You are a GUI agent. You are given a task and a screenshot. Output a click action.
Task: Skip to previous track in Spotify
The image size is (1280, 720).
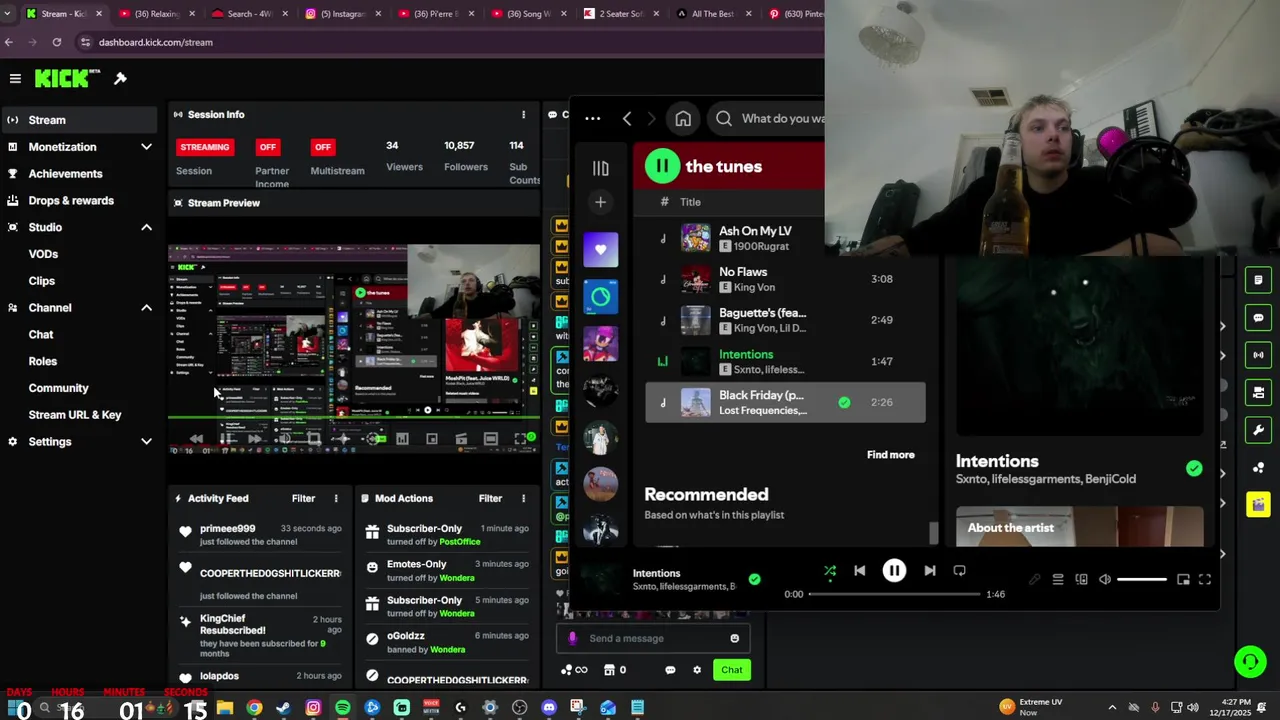(x=859, y=570)
